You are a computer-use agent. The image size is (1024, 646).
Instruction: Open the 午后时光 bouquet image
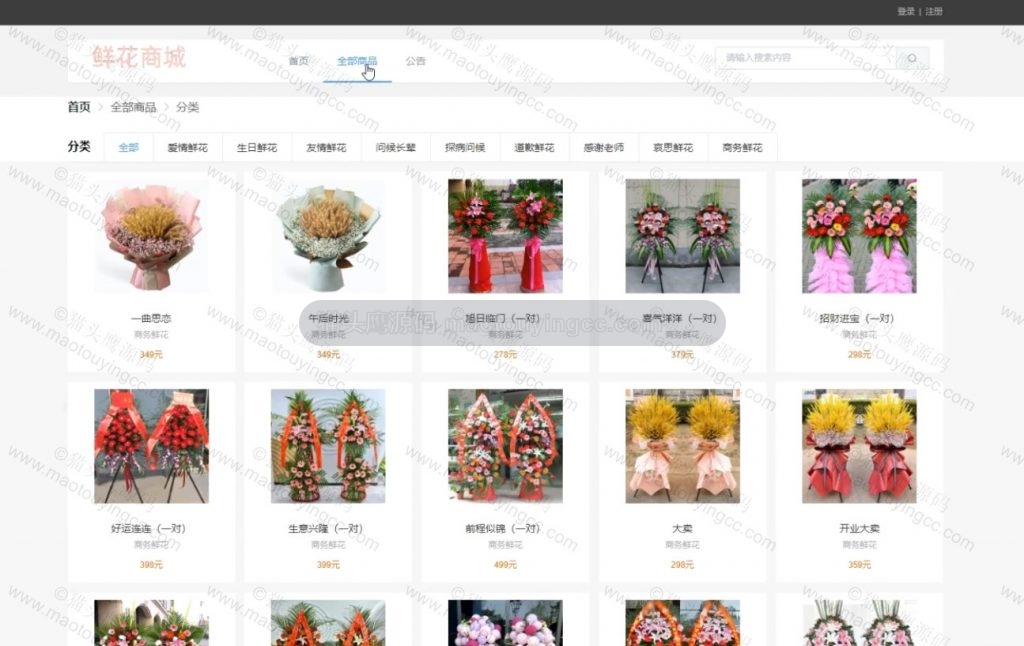(x=328, y=236)
